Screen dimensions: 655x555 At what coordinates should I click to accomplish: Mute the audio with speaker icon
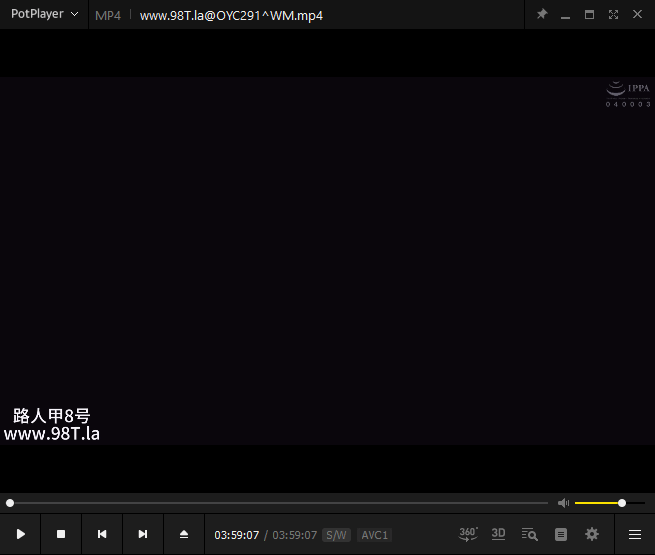(563, 503)
